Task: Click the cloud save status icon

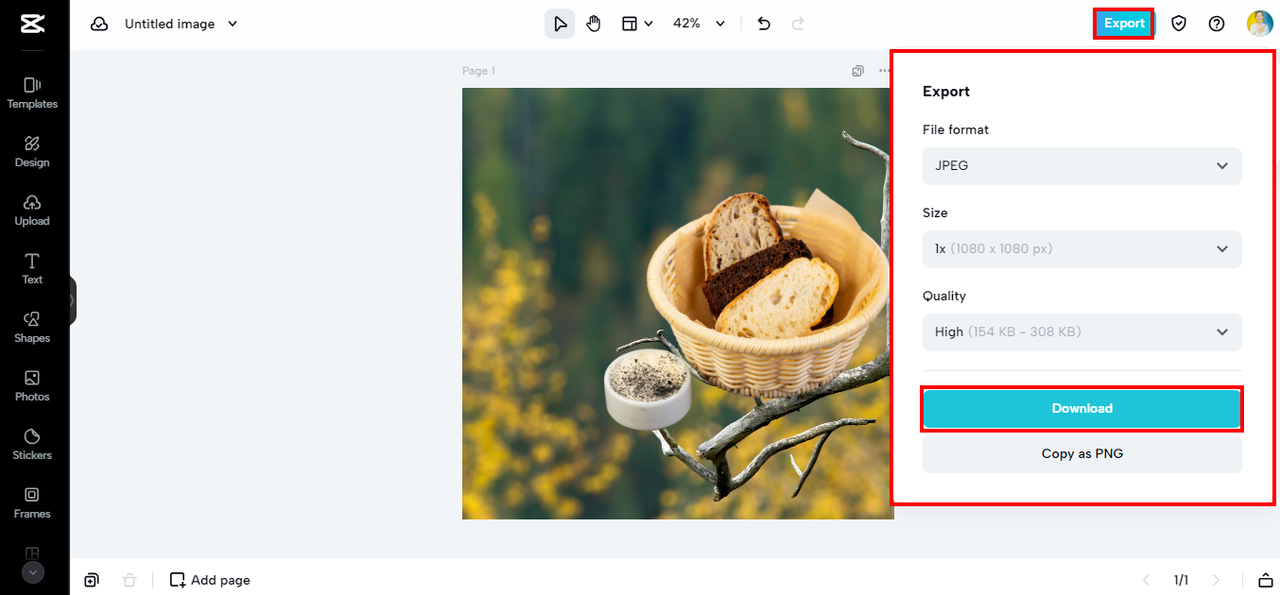Action: (99, 24)
